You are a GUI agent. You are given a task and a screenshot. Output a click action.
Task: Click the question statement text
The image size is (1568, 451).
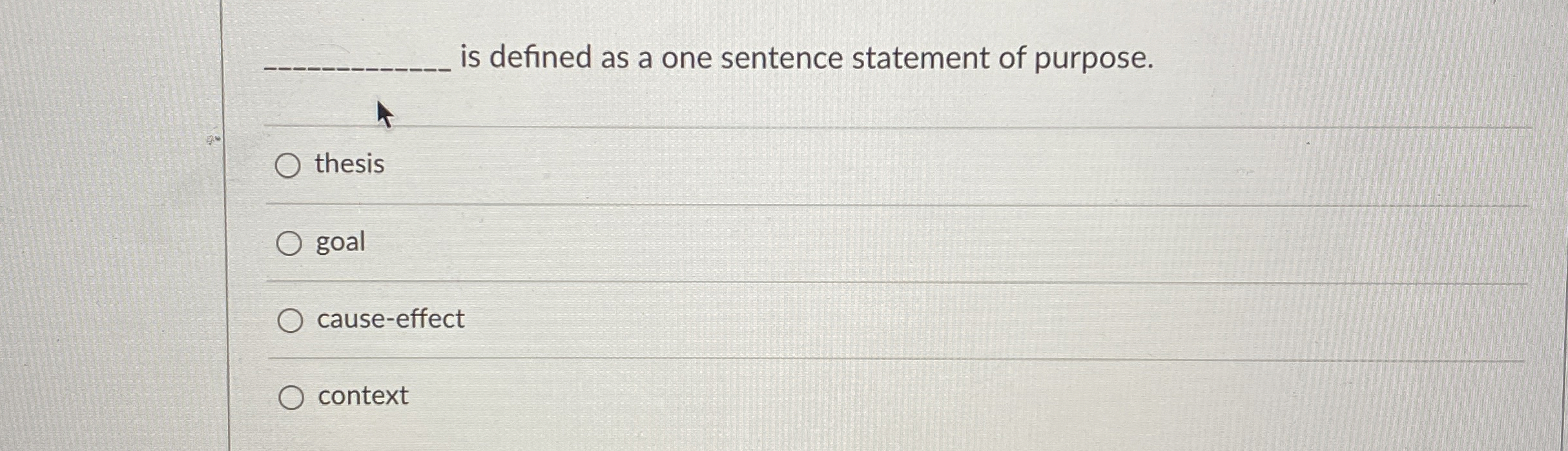coord(710,59)
